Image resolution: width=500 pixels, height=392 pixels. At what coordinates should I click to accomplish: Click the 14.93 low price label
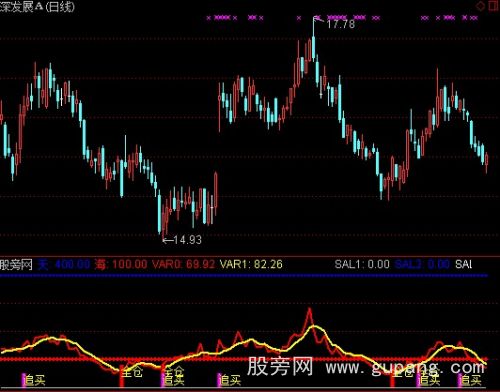click(187, 240)
